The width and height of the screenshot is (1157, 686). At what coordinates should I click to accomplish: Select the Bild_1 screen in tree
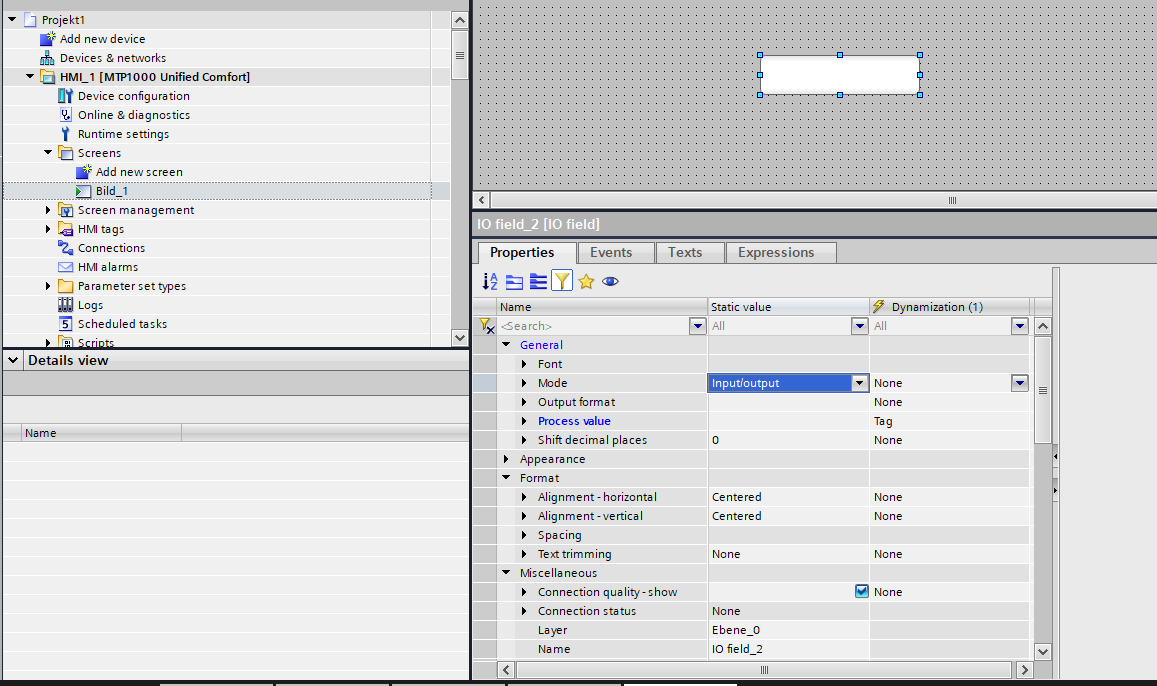tap(111, 191)
